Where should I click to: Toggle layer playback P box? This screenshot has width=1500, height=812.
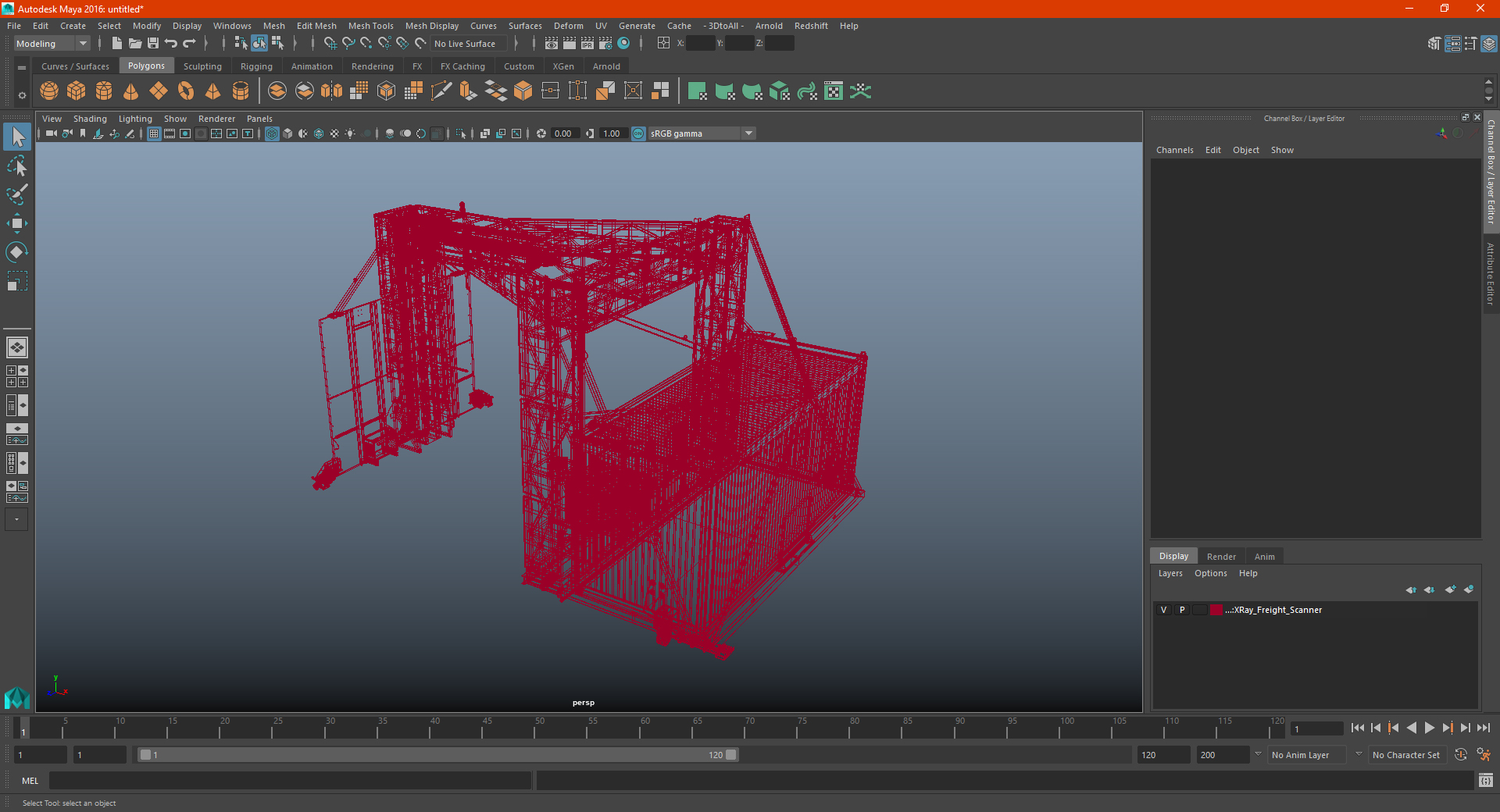1182,610
